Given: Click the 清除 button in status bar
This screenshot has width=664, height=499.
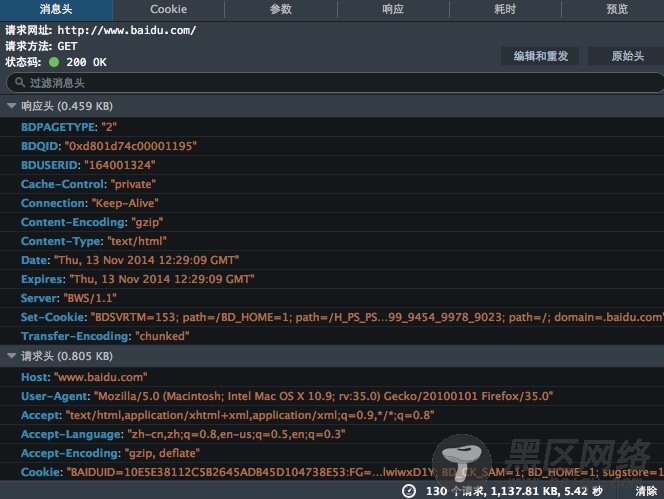Looking at the screenshot, I should 646,491.
